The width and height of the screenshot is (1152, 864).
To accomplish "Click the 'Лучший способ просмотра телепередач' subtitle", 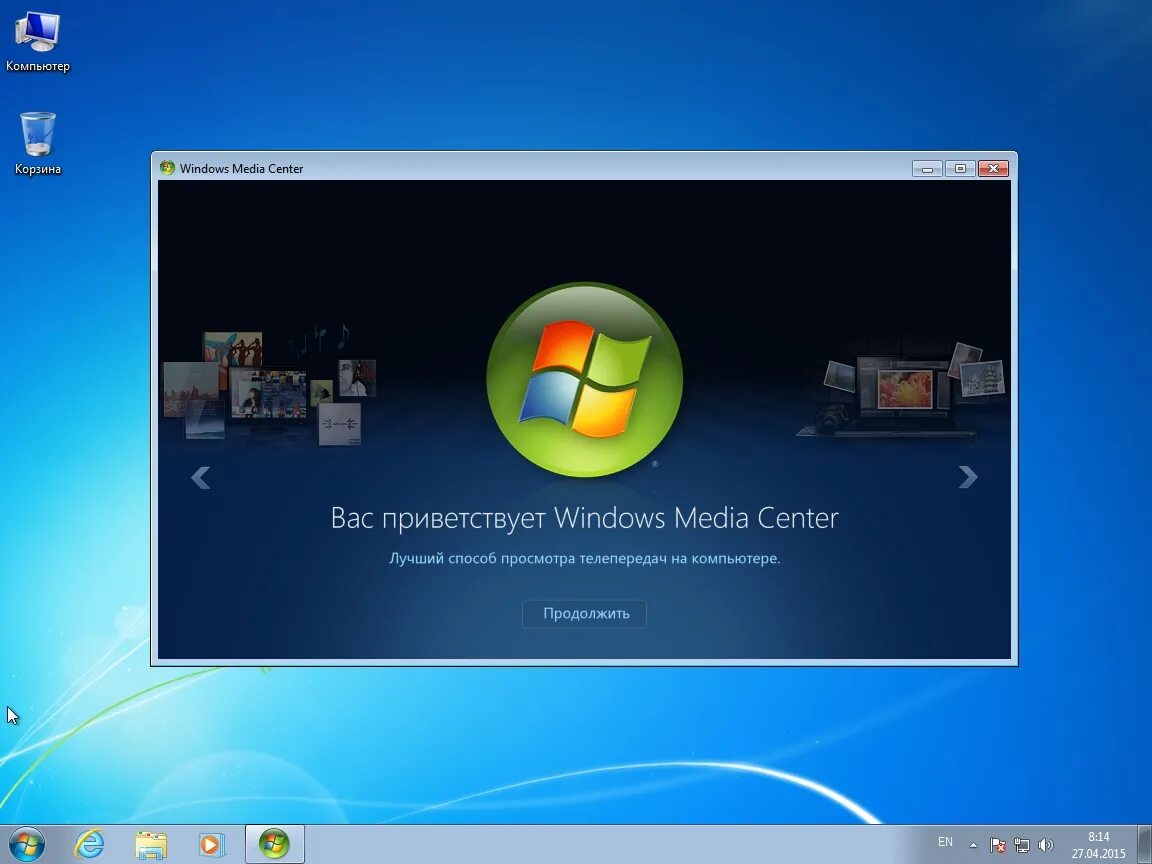I will (x=584, y=558).
